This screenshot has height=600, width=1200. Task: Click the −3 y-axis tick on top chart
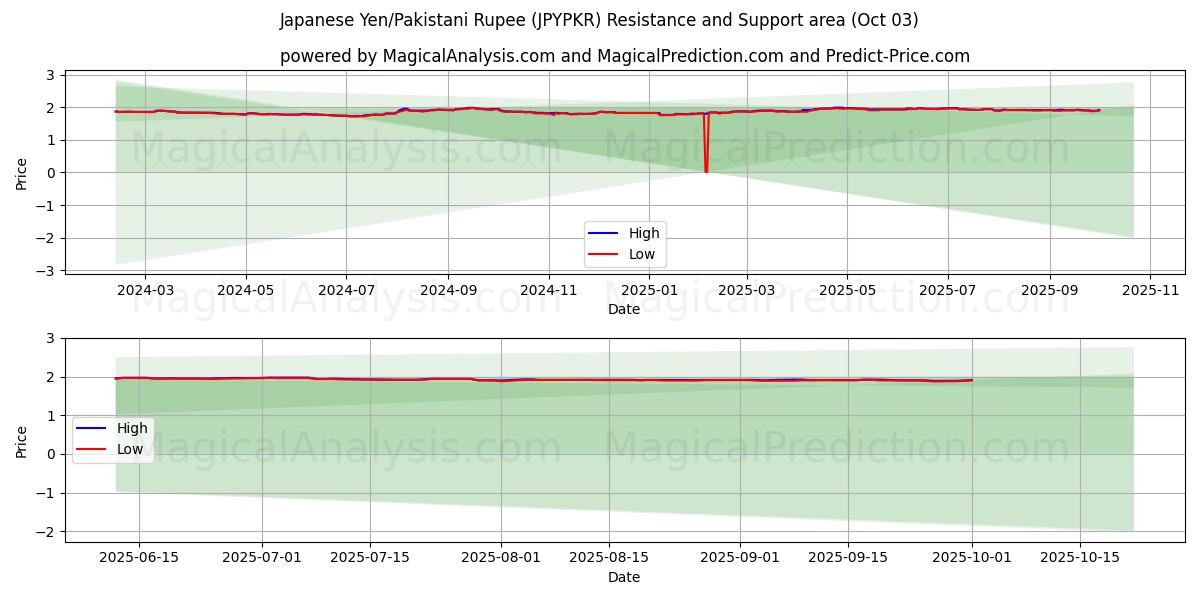47,271
